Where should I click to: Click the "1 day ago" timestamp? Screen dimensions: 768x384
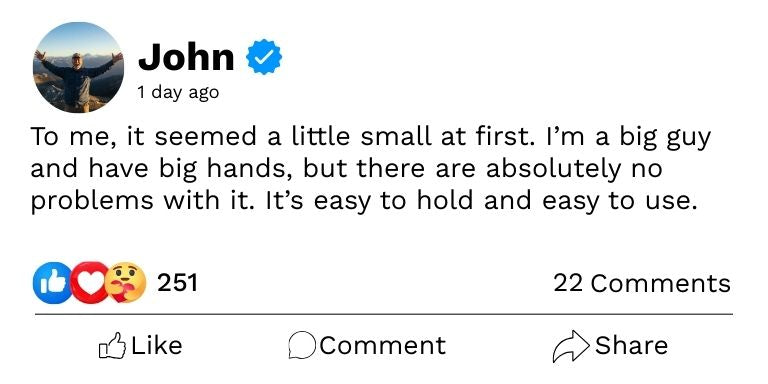pos(178,93)
